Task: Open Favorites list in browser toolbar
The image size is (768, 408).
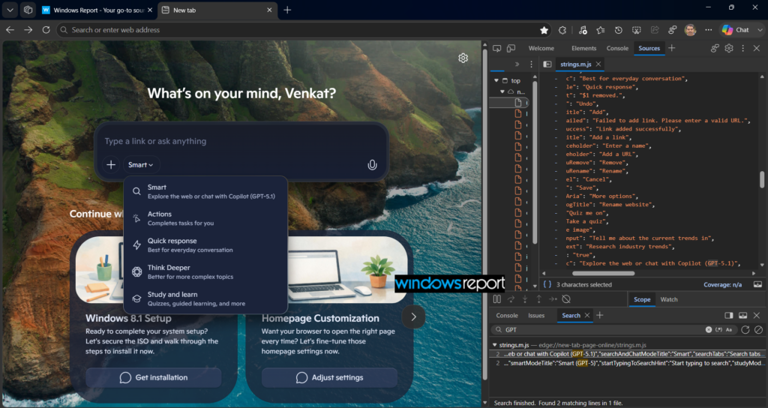Action: (600, 30)
